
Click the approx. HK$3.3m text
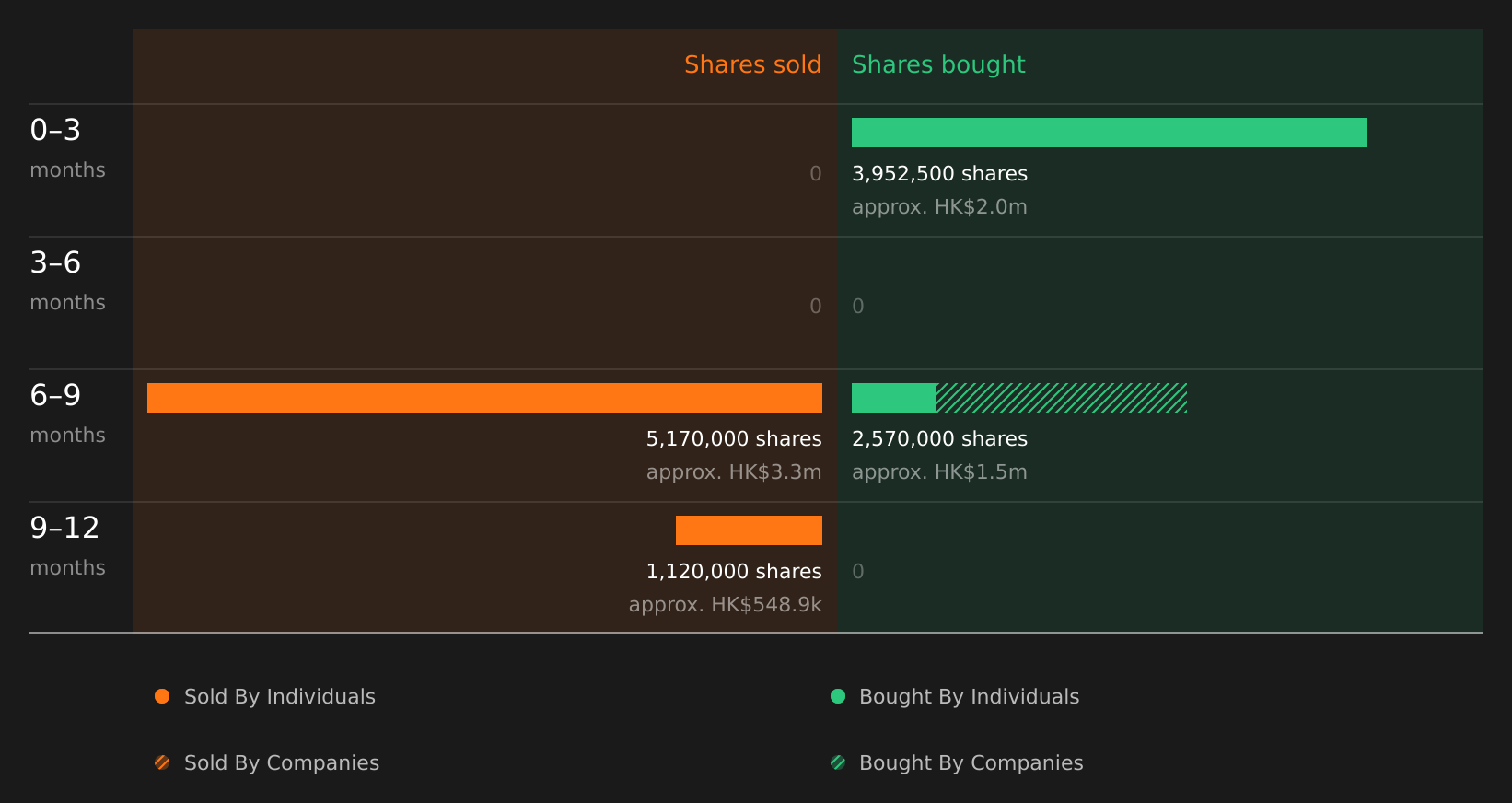(x=734, y=472)
